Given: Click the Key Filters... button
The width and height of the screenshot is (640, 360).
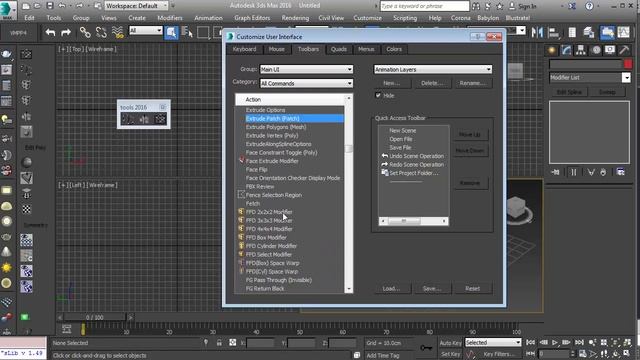Looking at the screenshot, I should (499, 354).
